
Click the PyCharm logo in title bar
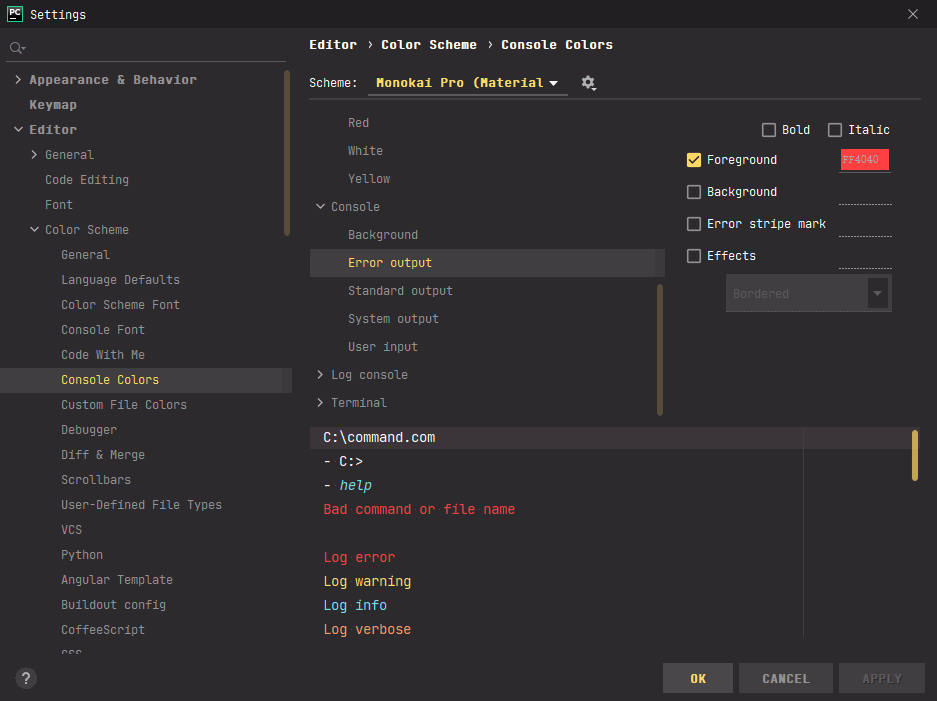point(15,14)
